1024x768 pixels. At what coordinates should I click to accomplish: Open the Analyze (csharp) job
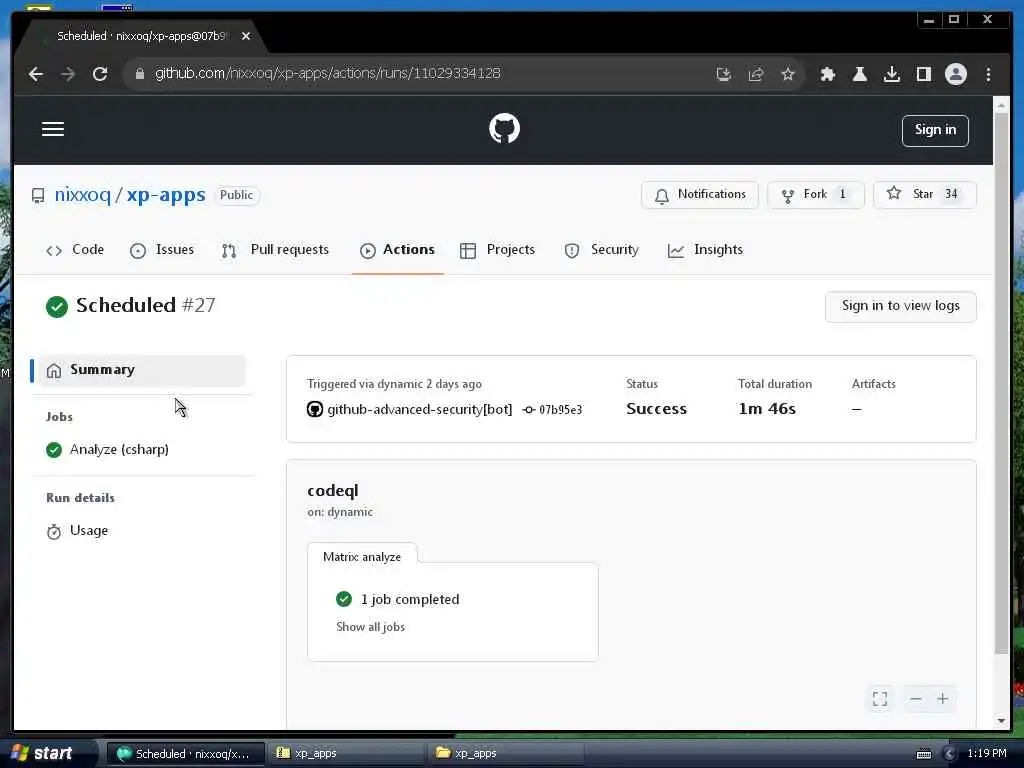click(x=108, y=450)
